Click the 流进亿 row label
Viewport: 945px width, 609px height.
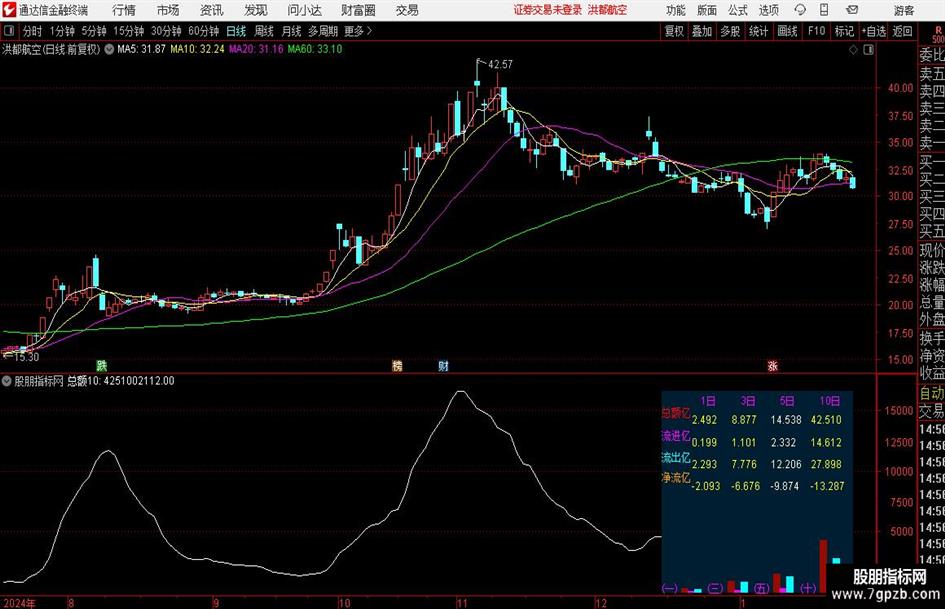pos(676,435)
